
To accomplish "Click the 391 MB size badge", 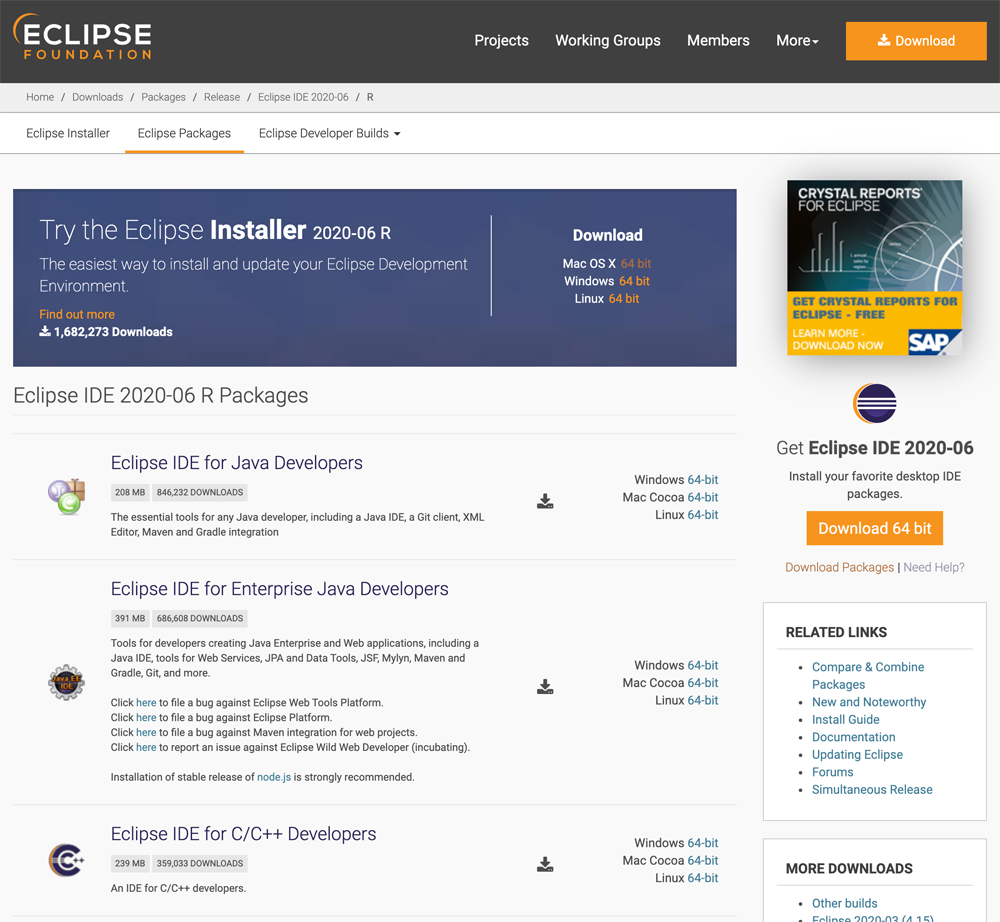I will pos(130,618).
